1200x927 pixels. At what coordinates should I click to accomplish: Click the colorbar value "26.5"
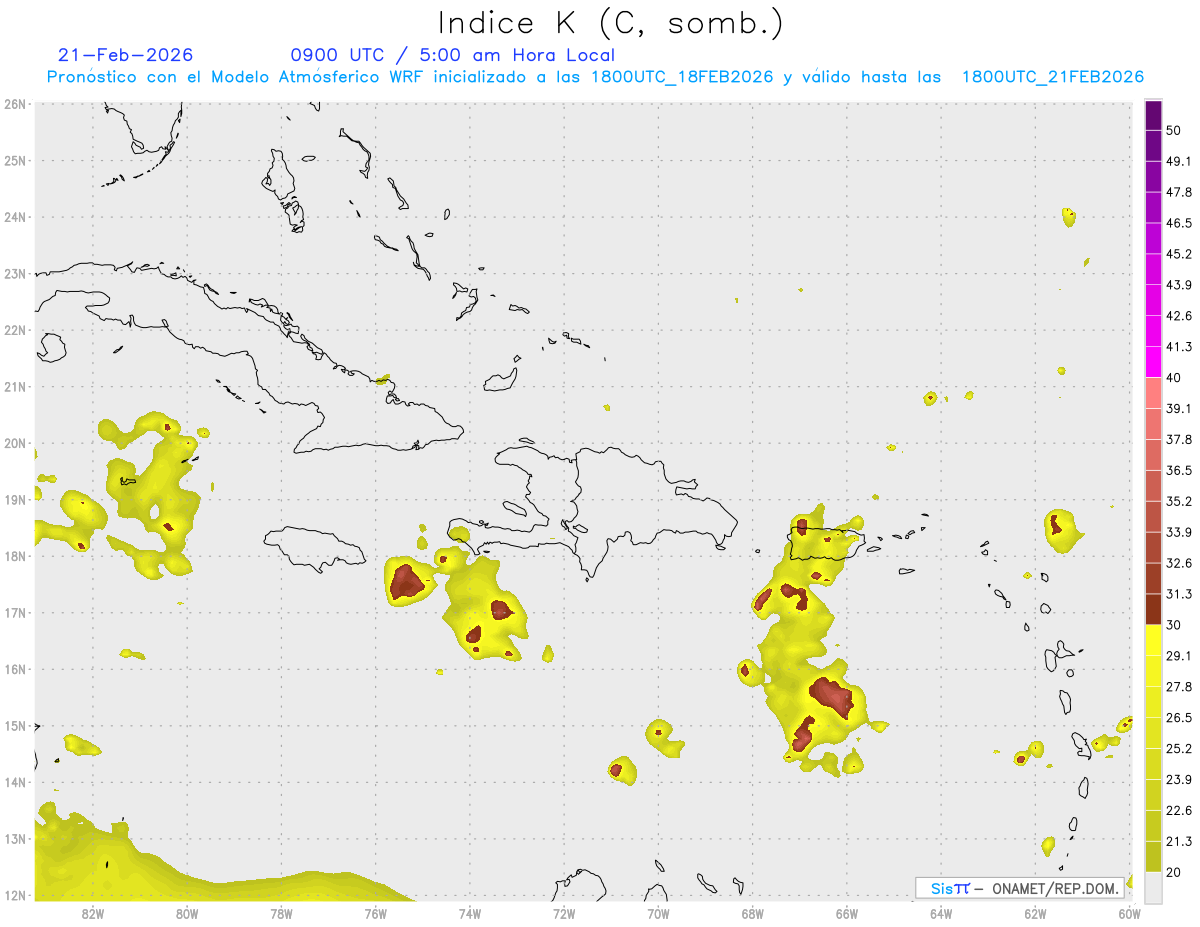[1179, 718]
